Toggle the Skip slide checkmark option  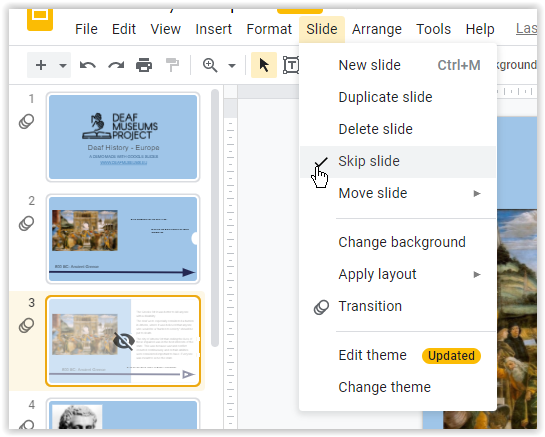[x=398, y=162]
